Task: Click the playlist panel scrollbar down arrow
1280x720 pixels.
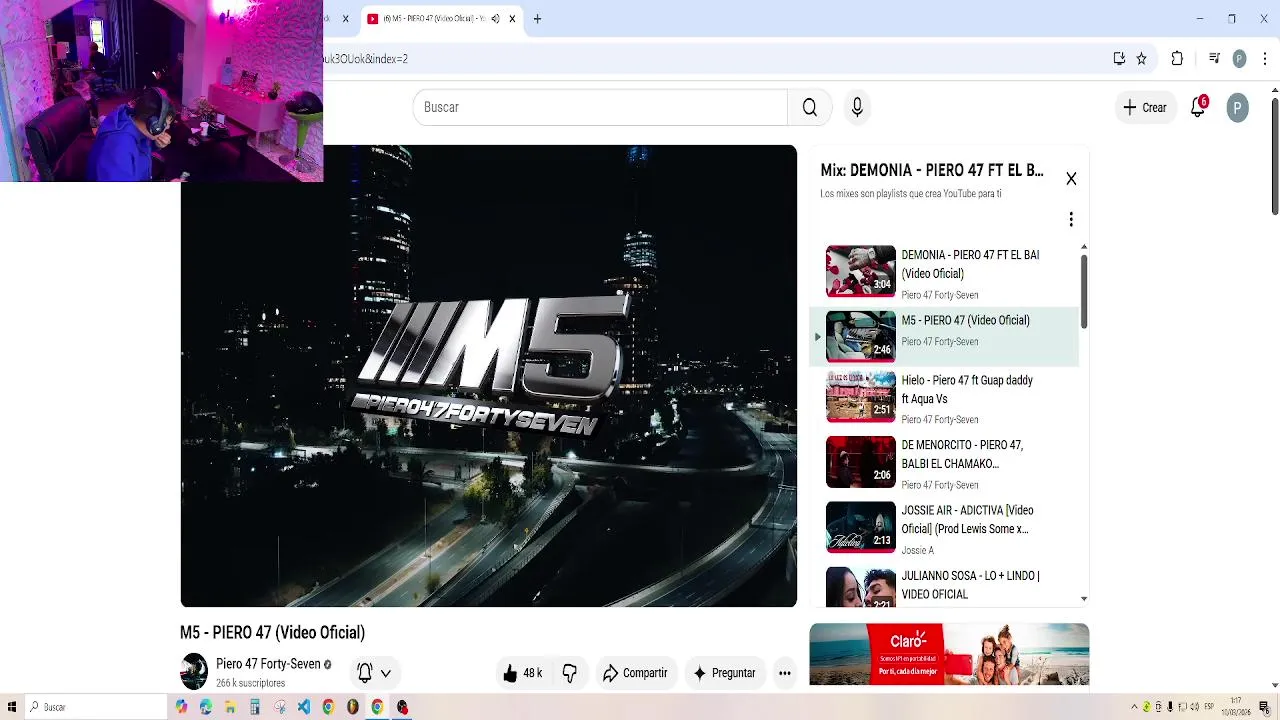Action: [x=1084, y=599]
